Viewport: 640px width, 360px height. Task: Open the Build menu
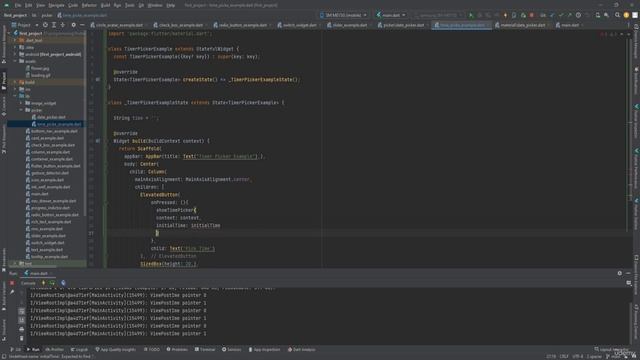pos(105,5)
